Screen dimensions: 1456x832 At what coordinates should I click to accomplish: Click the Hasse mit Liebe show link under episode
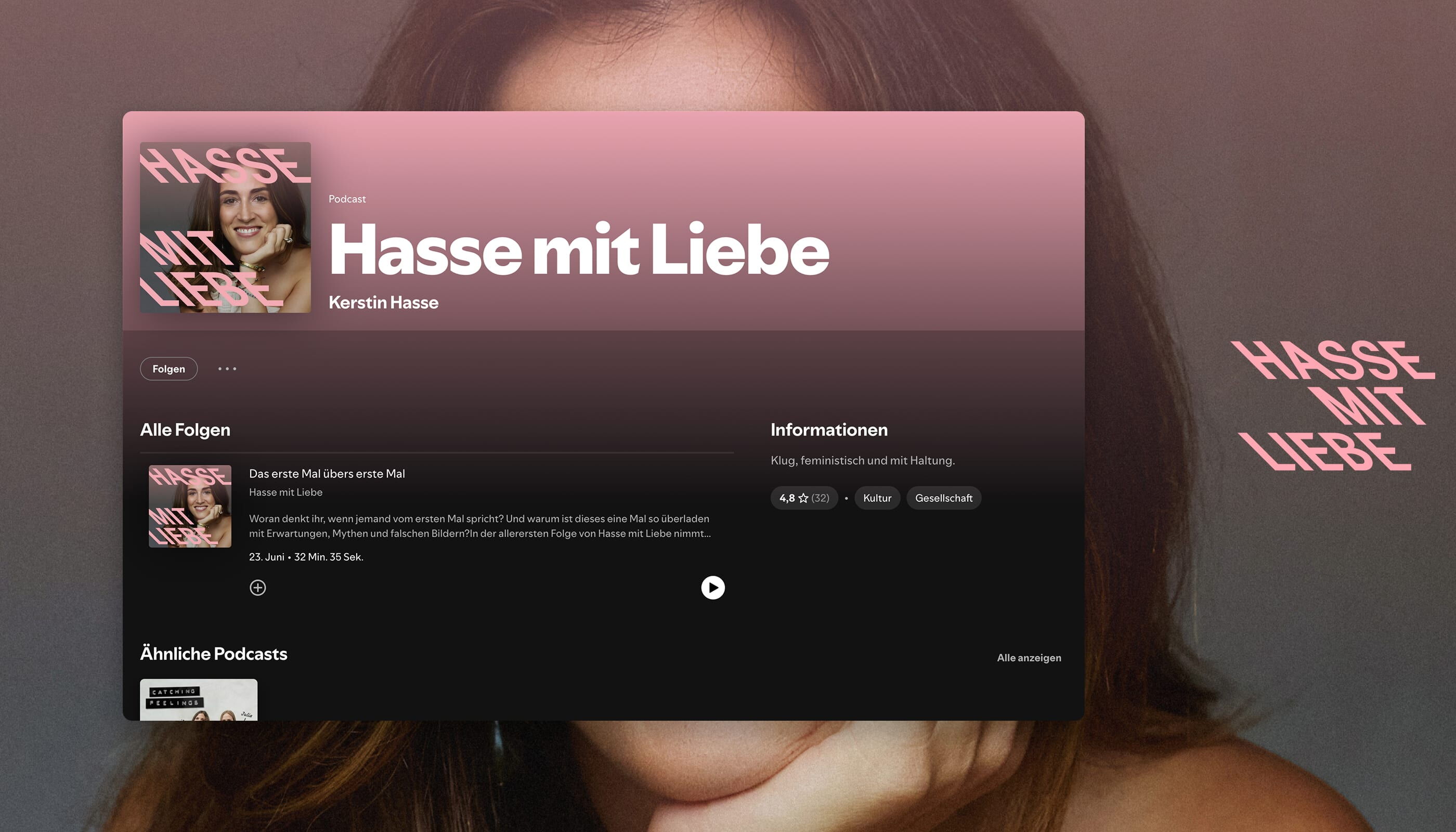click(x=285, y=492)
